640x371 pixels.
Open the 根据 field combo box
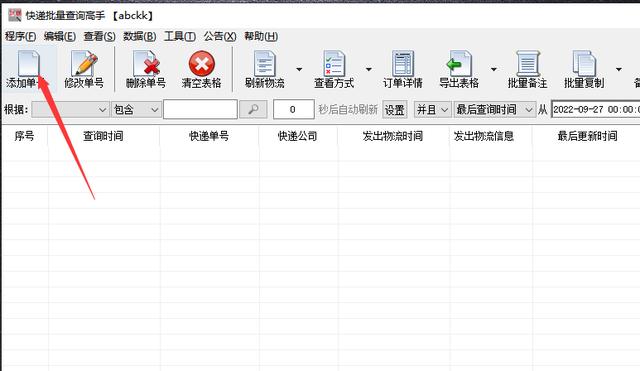(x=70, y=109)
